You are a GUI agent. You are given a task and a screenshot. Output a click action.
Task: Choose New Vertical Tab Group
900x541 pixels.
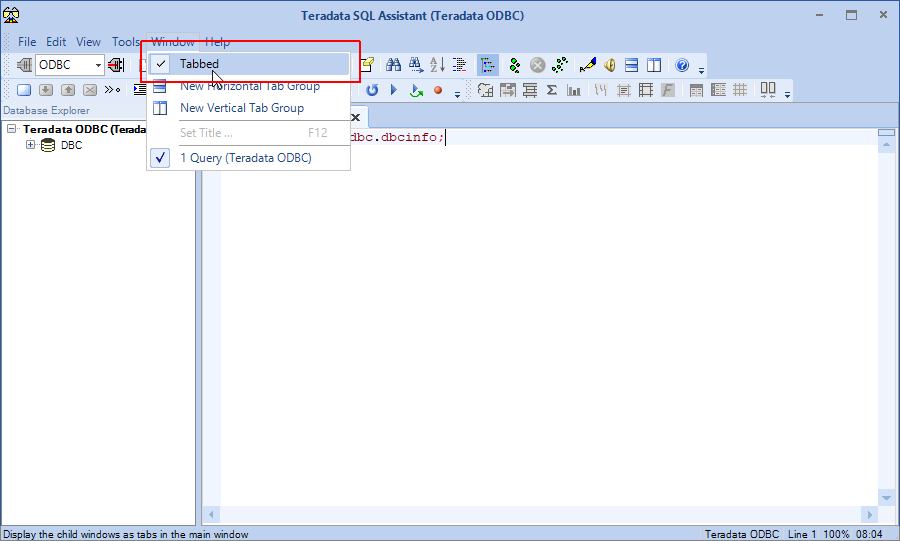click(249, 108)
